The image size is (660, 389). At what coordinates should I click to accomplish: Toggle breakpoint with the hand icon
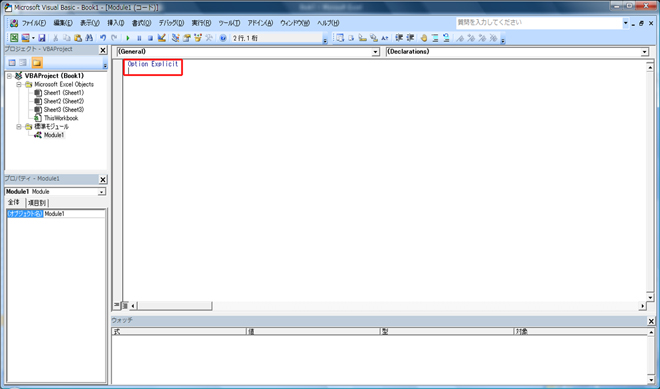(x=423, y=38)
